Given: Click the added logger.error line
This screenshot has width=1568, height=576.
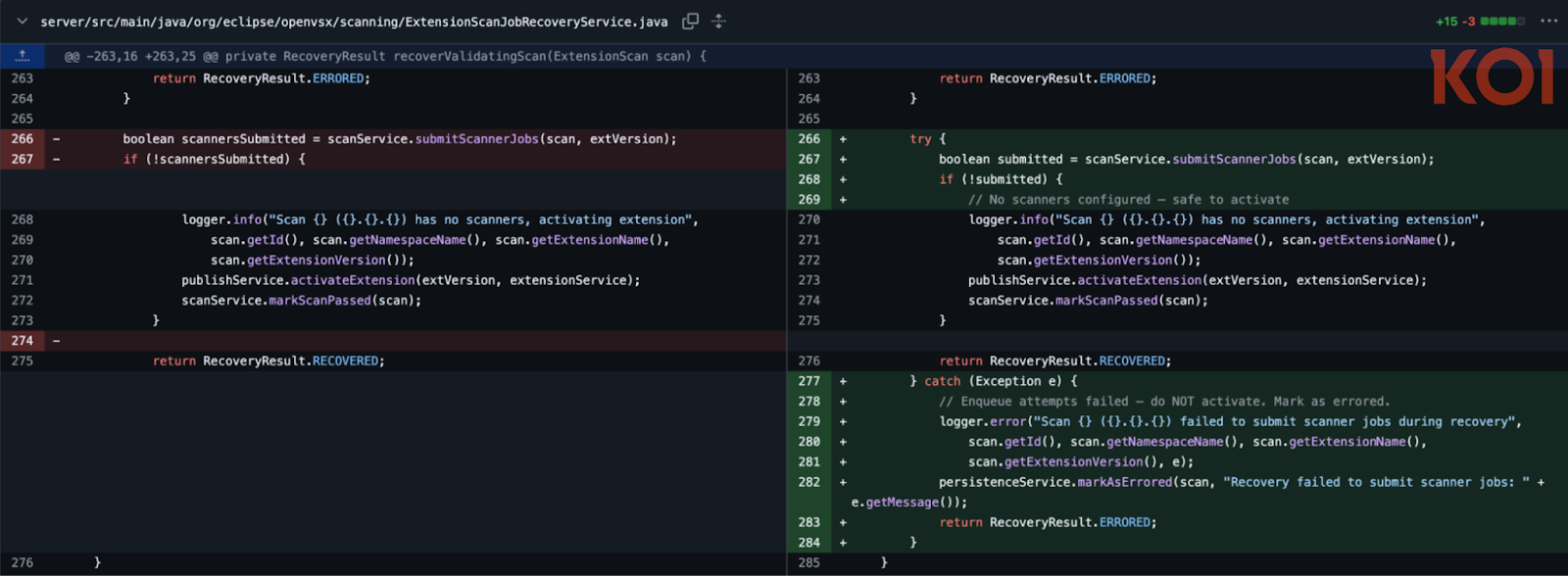Looking at the screenshot, I should (1230, 421).
